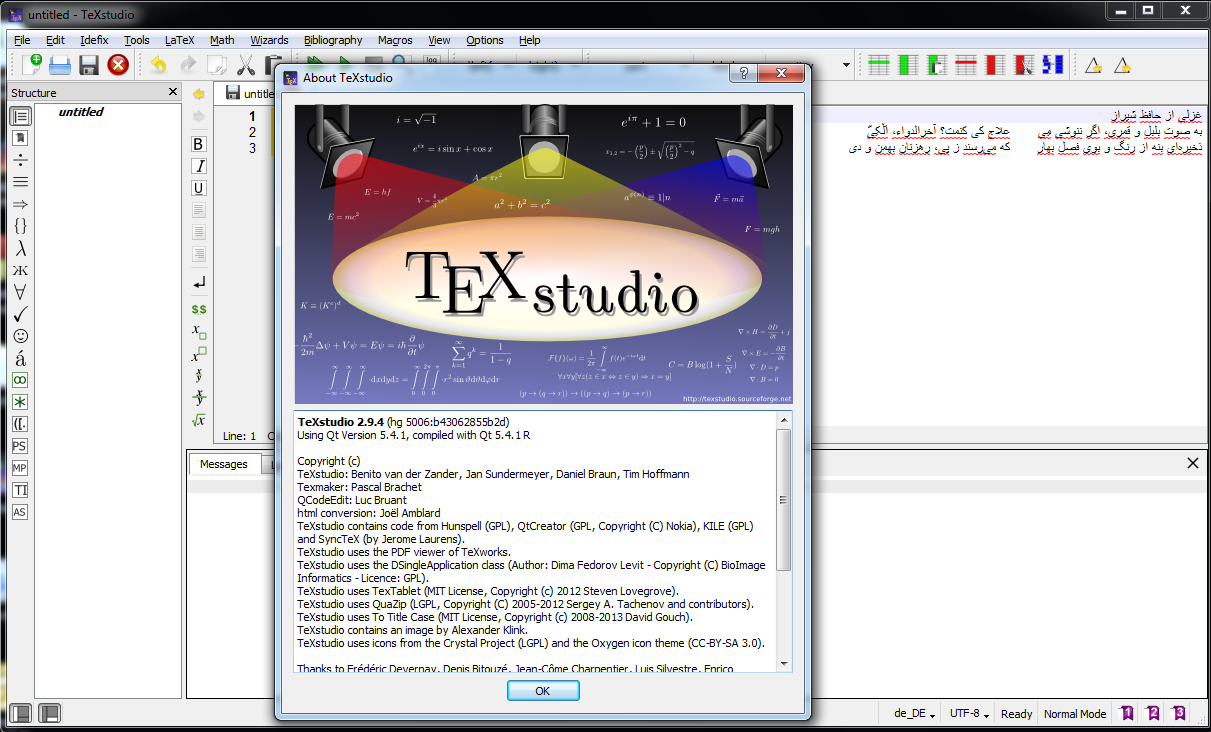This screenshot has width=1211, height=732.
Task: Remove table column with red column icon
Action: tap(995, 66)
